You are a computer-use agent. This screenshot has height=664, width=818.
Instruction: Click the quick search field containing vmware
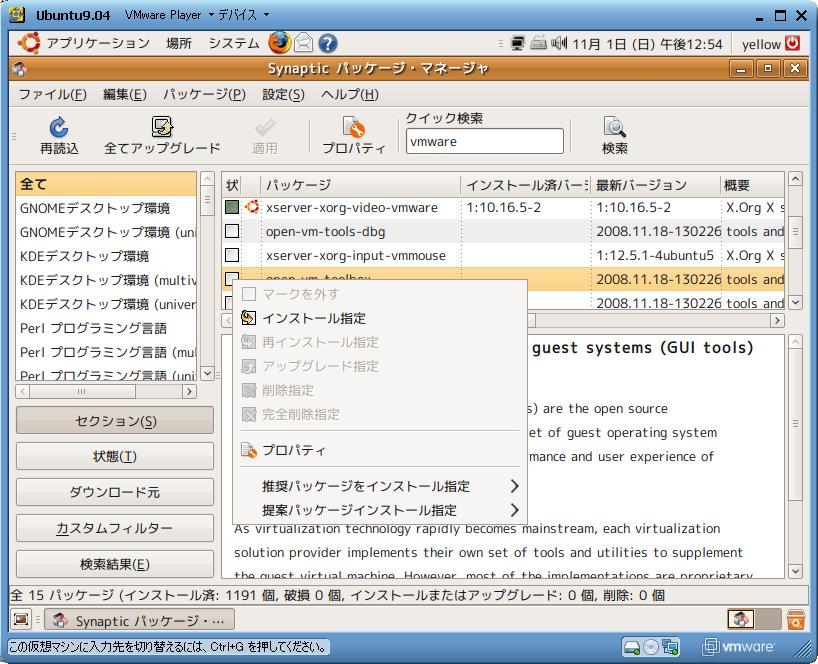click(x=485, y=141)
